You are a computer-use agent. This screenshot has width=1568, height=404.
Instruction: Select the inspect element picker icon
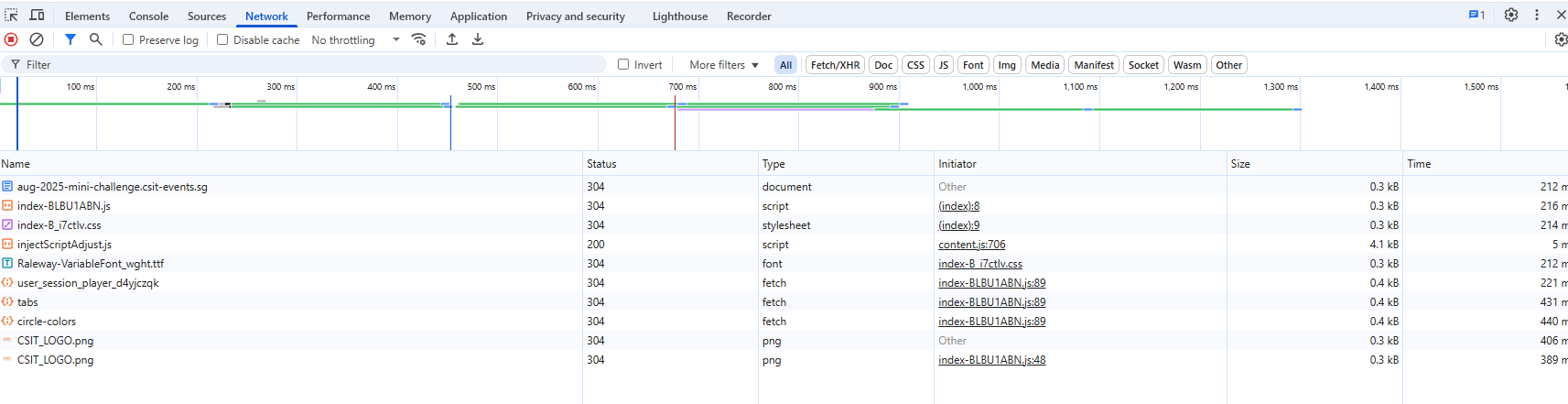click(12, 16)
